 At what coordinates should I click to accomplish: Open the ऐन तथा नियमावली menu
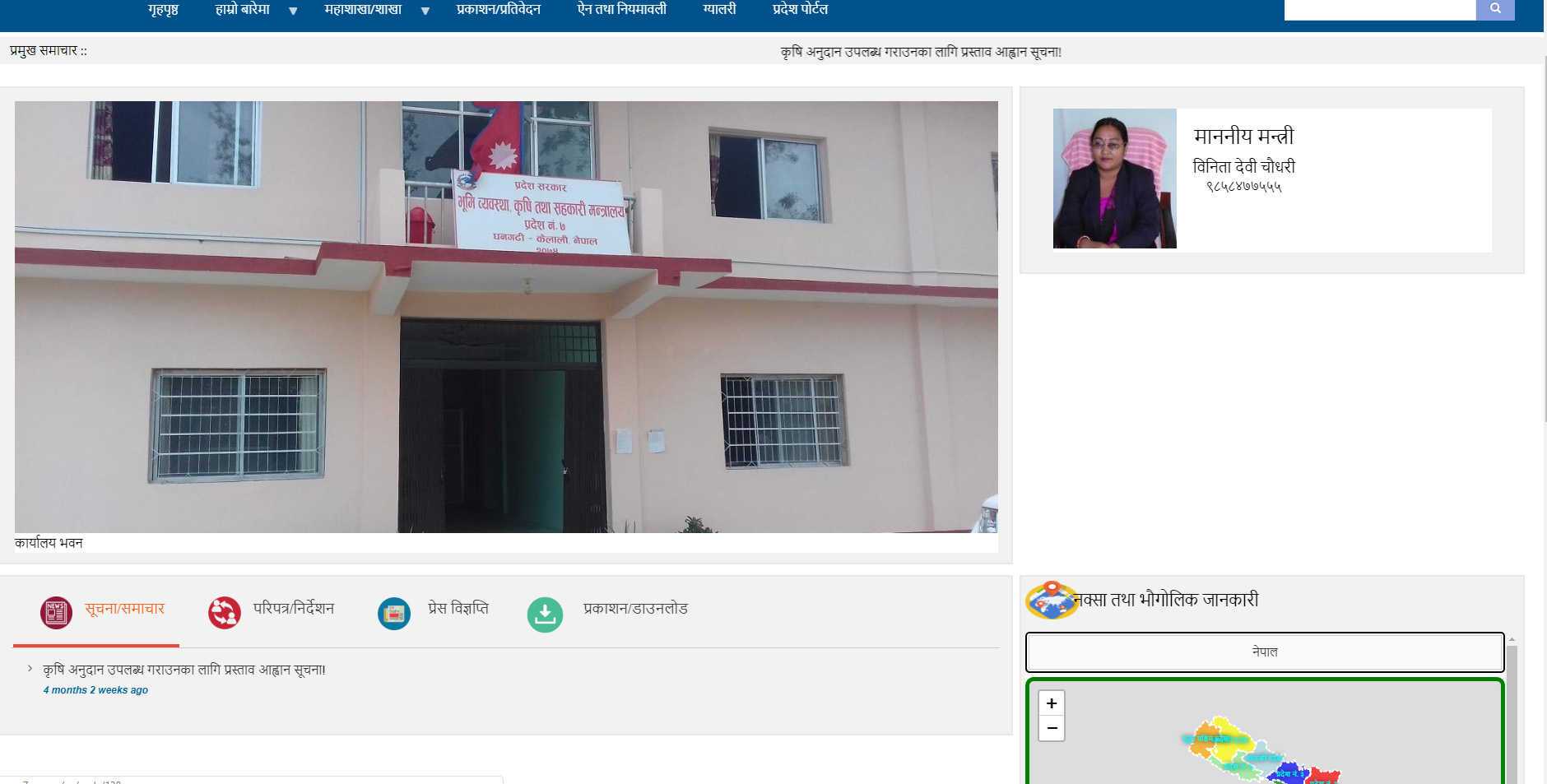click(621, 10)
